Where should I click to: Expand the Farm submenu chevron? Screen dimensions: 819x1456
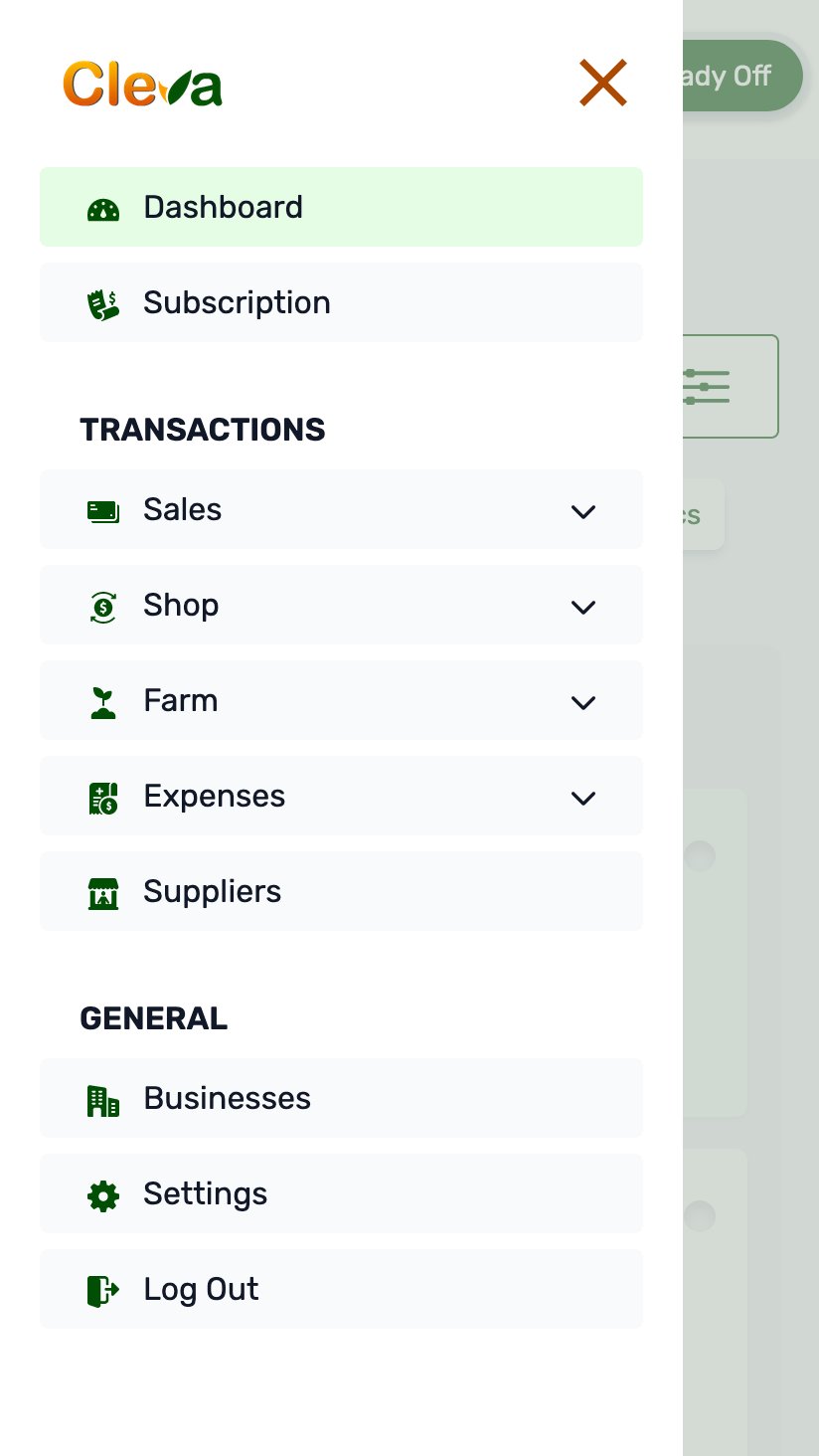click(583, 702)
